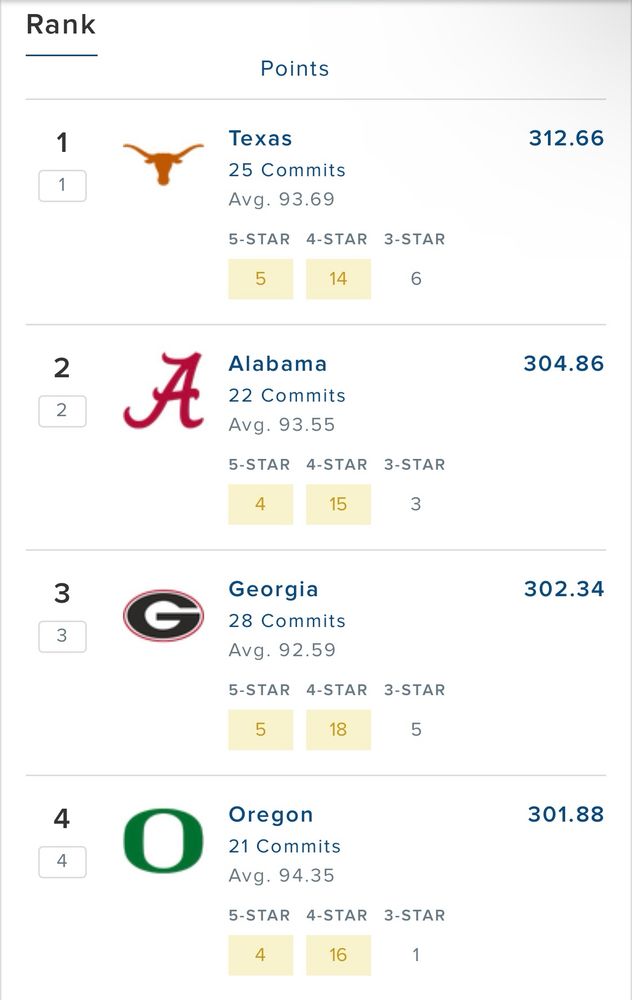Click Georgia's highlighted 4-star count of 18
The height and width of the screenshot is (1000, 632).
338,730
